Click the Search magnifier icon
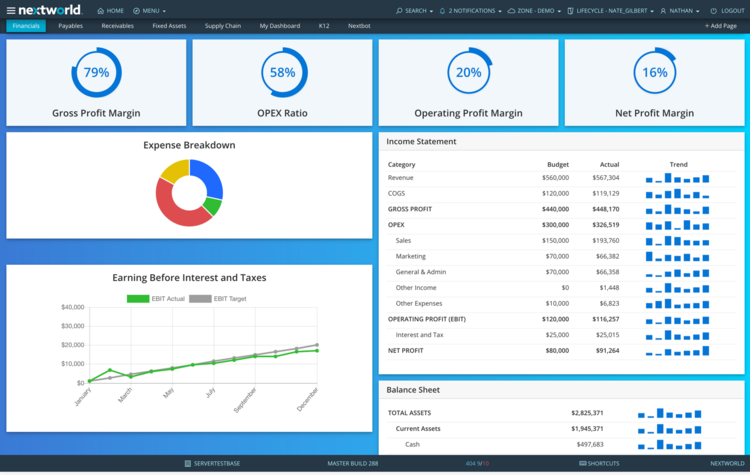This screenshot has width=750, height=475. tap(398, 11)
